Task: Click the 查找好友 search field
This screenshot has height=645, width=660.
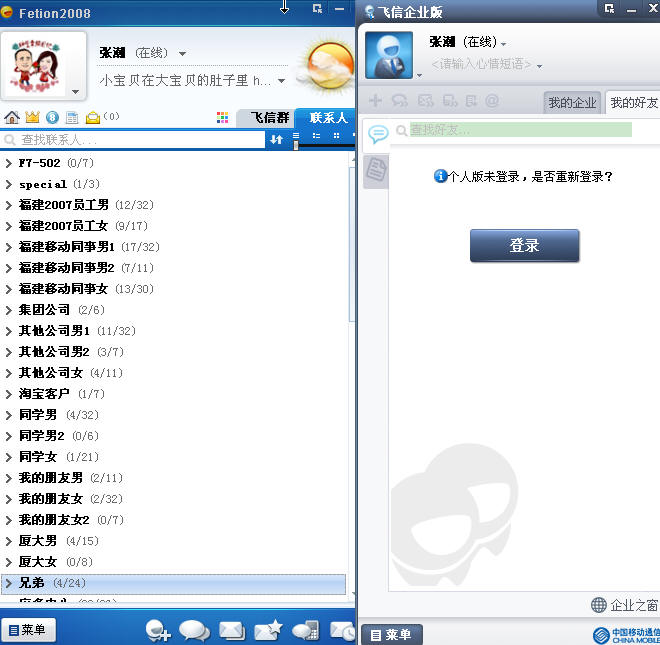Action: pos(521,130)
